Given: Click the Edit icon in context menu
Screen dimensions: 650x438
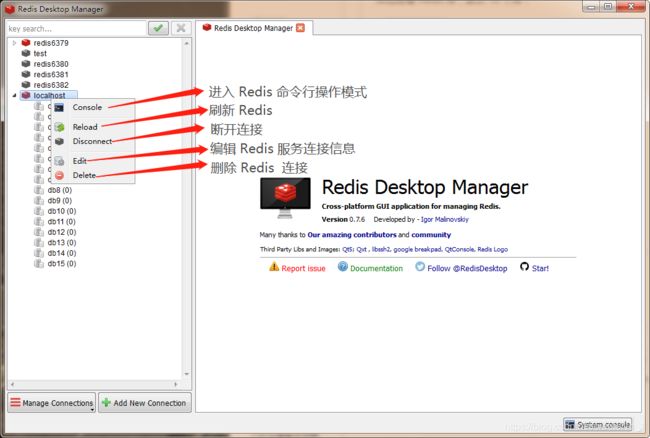Looking at the screenshot, I should click(59, 161).
